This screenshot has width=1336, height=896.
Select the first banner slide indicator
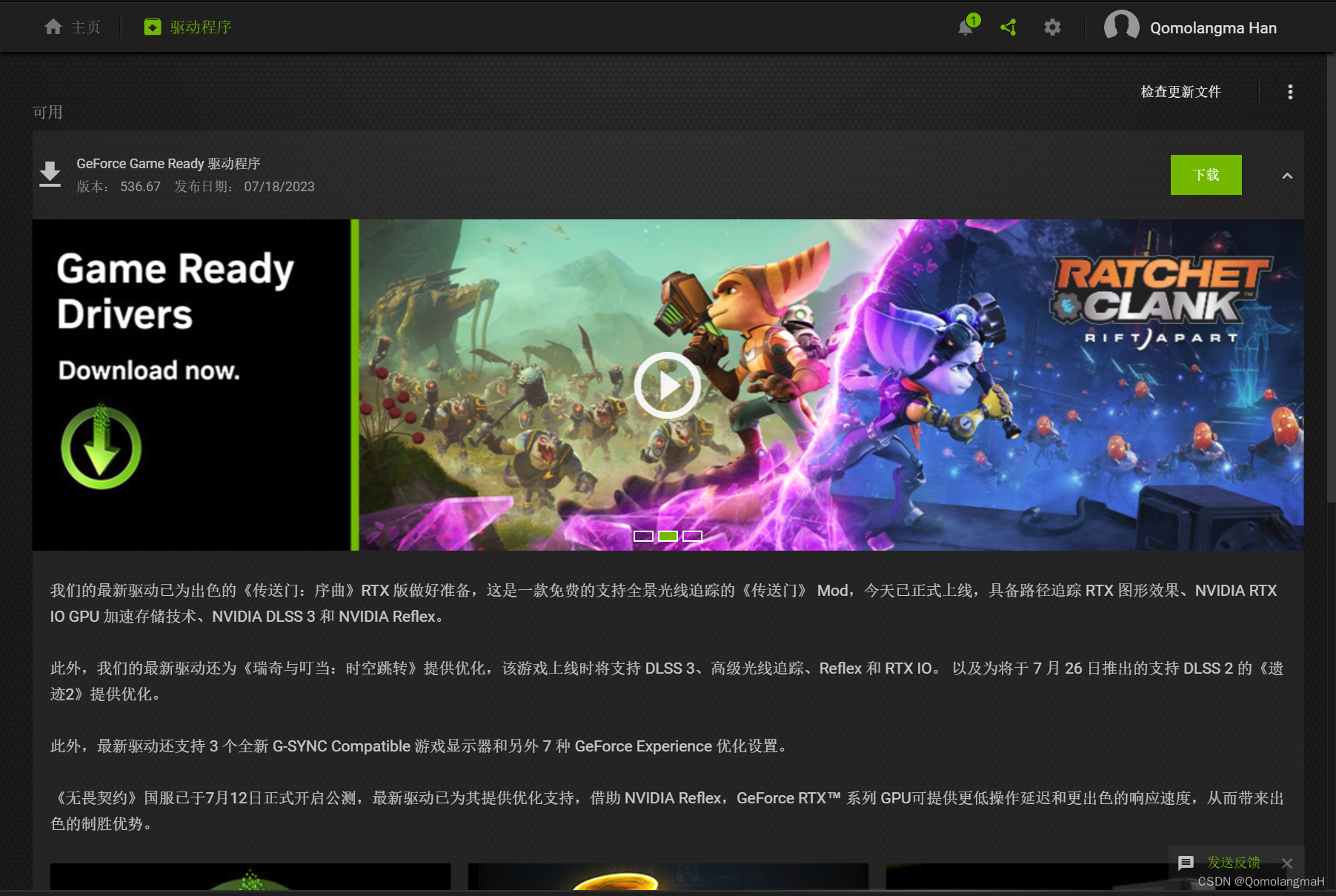(643, 536)
